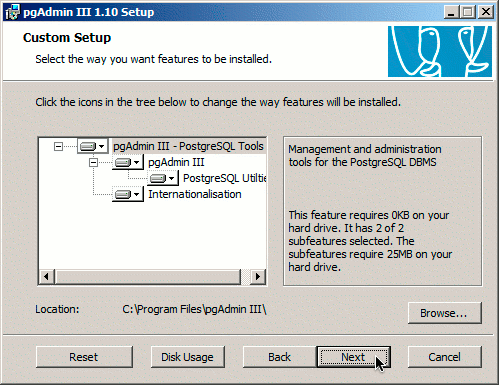Click the left arrow of the tree scrollbar

[x=47, y=276]
